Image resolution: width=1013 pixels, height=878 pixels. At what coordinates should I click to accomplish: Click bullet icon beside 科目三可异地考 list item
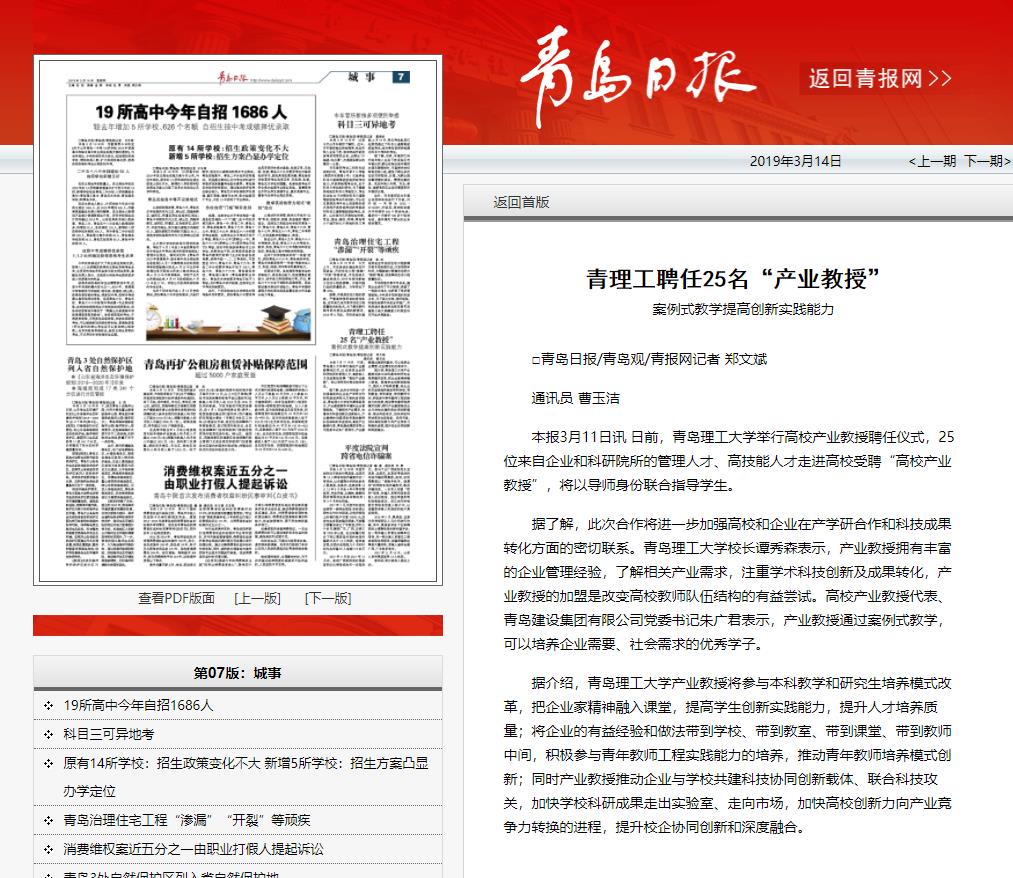tap(48, 734)
